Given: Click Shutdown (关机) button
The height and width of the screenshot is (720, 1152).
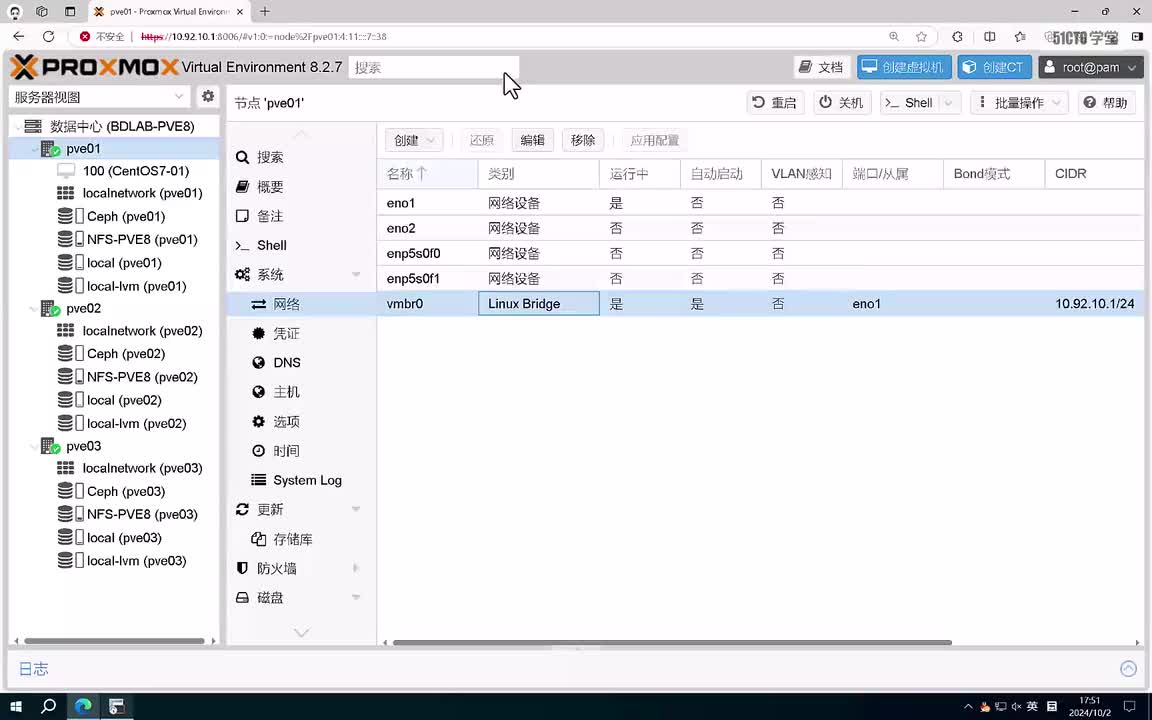Looking at the screenshot, I should (840, 103).
